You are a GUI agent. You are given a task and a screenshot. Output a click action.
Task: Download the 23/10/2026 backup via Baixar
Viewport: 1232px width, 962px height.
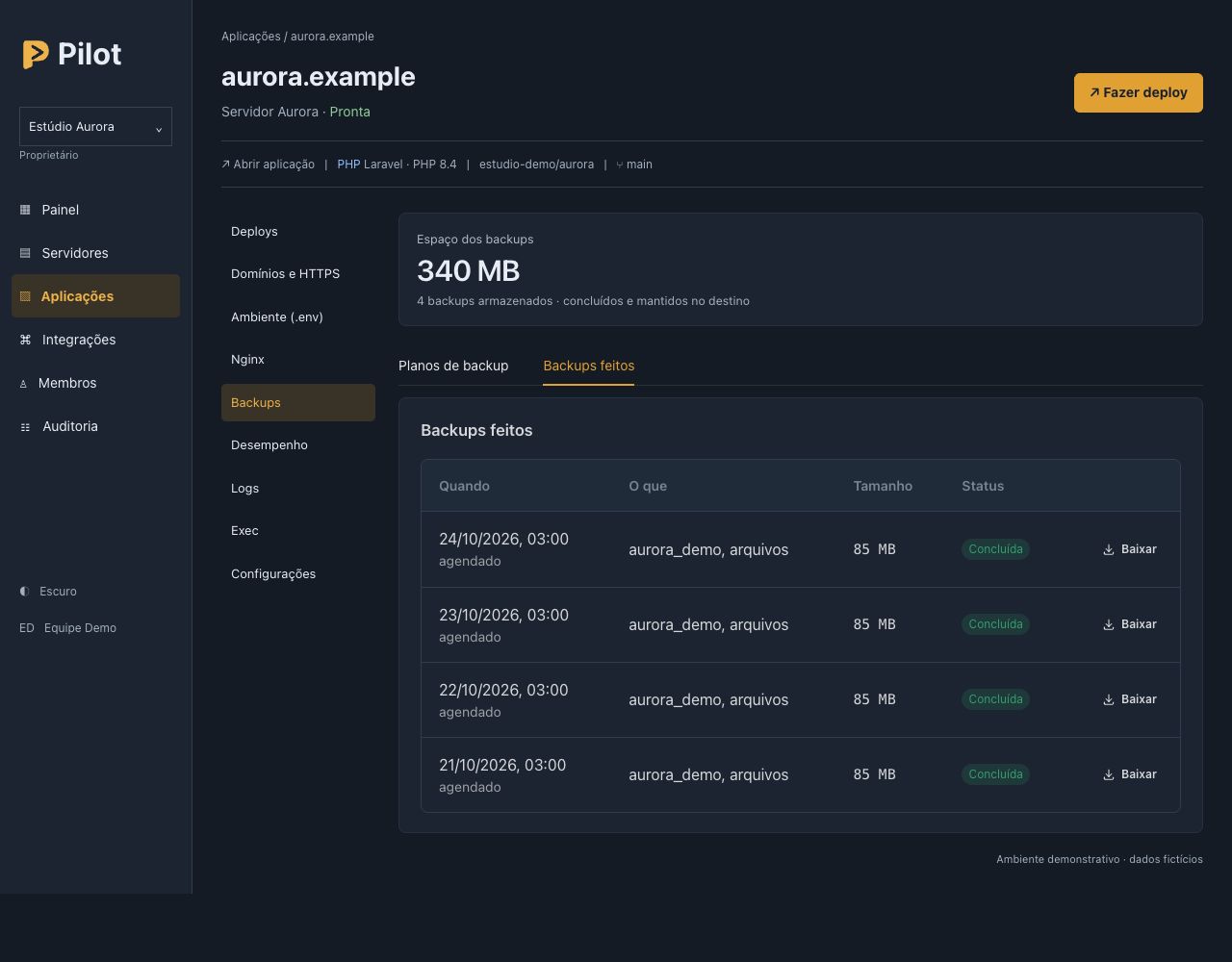pyautogui.click(x=1130, y=624)
